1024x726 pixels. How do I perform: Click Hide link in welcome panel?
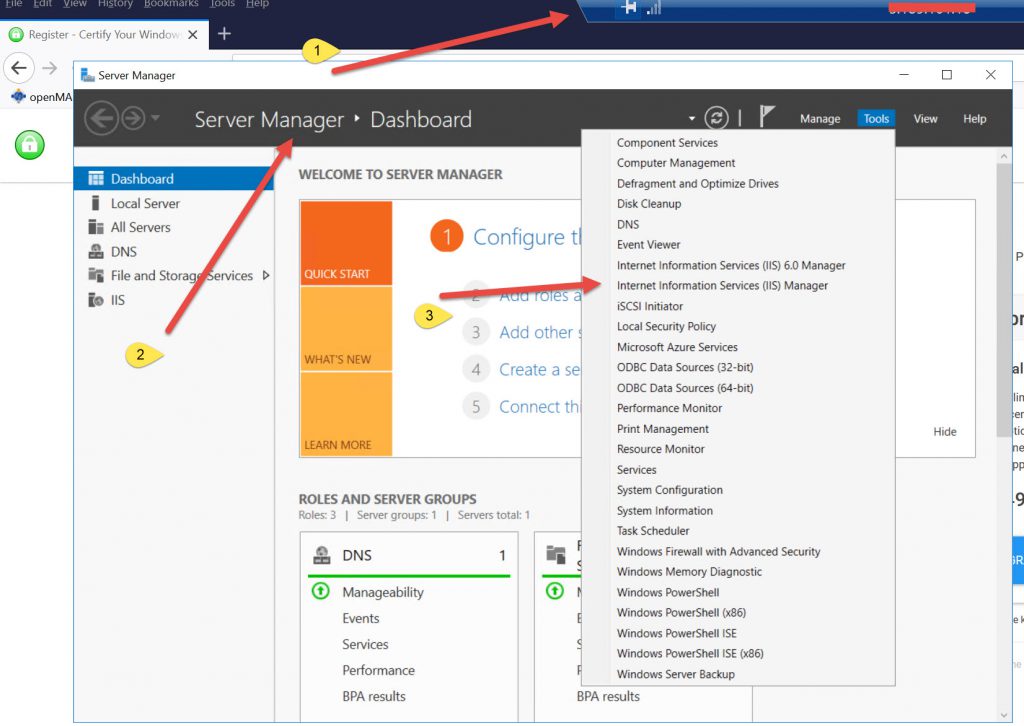tap(944, 432)
